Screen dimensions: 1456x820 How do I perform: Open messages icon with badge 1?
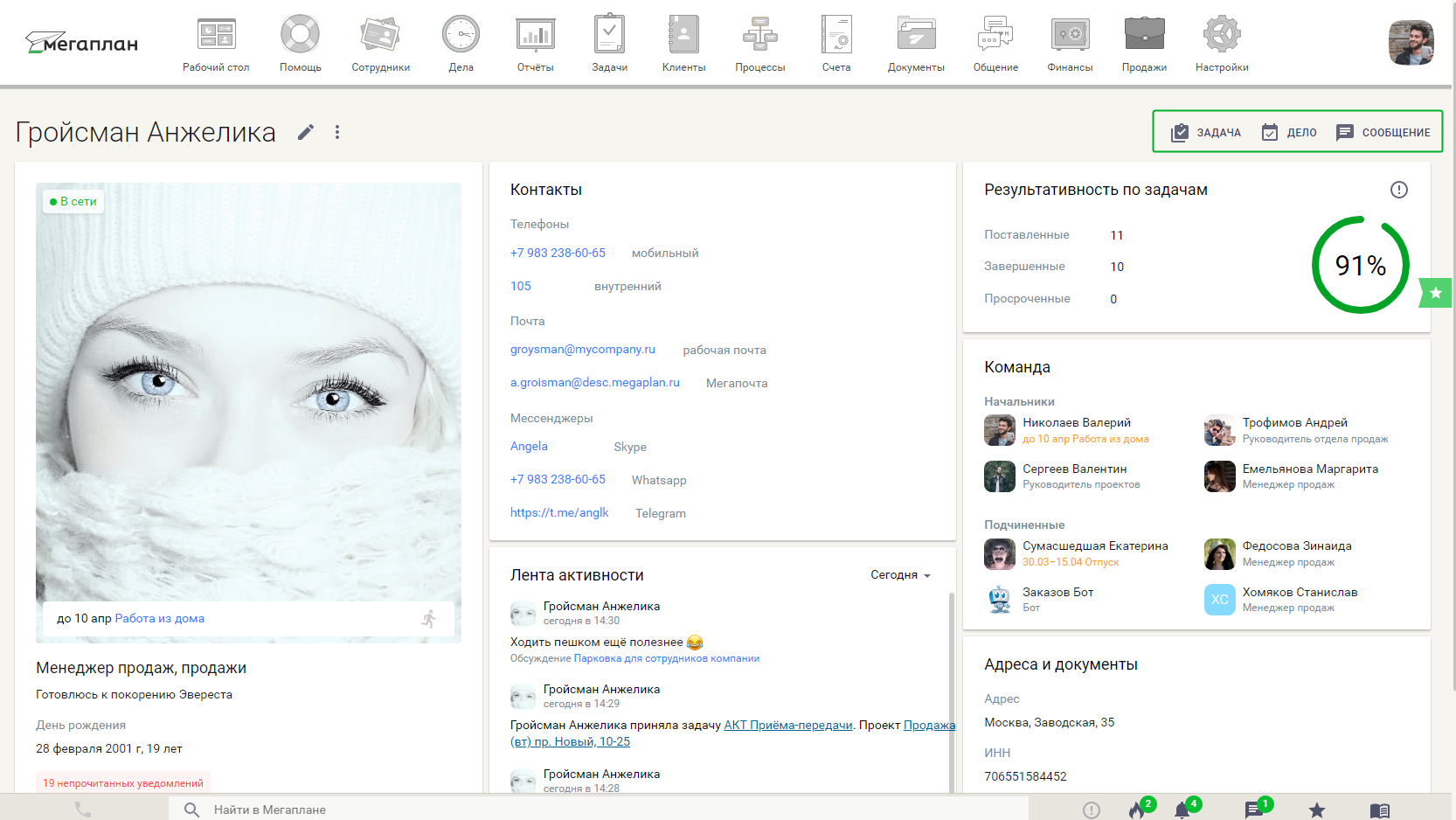coord(1255,810)
